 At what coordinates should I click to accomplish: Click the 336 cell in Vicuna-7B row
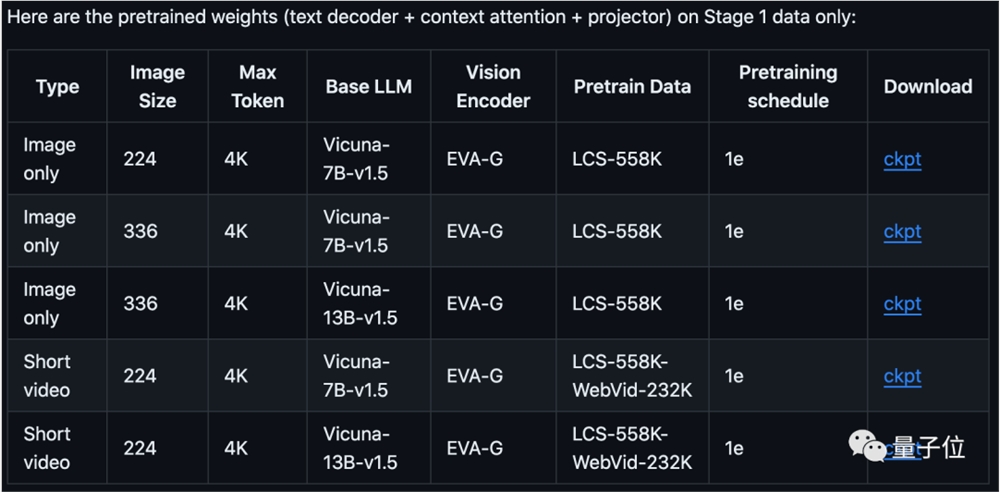(140, 231)
